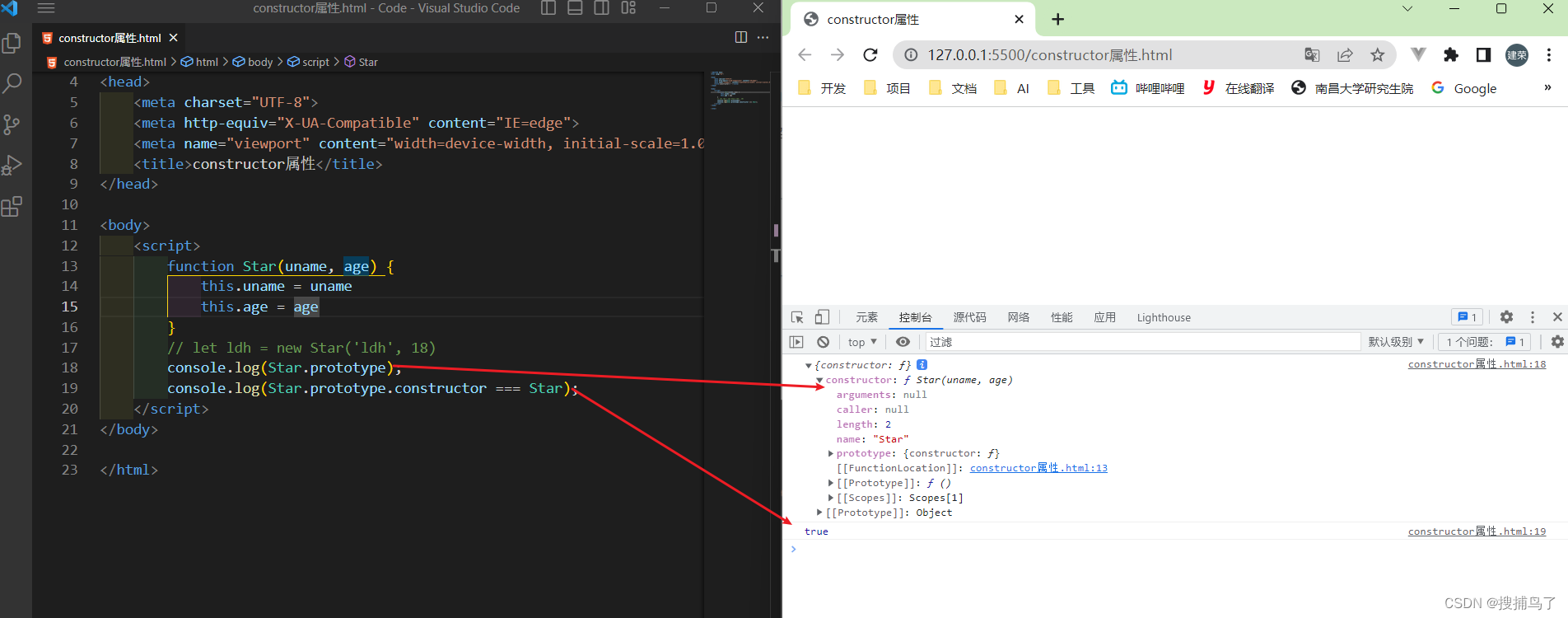The image size is (1568, 618).
Task: Click the share page icon in address bar
Action: pyautogui.click(x=1345, y=55)
